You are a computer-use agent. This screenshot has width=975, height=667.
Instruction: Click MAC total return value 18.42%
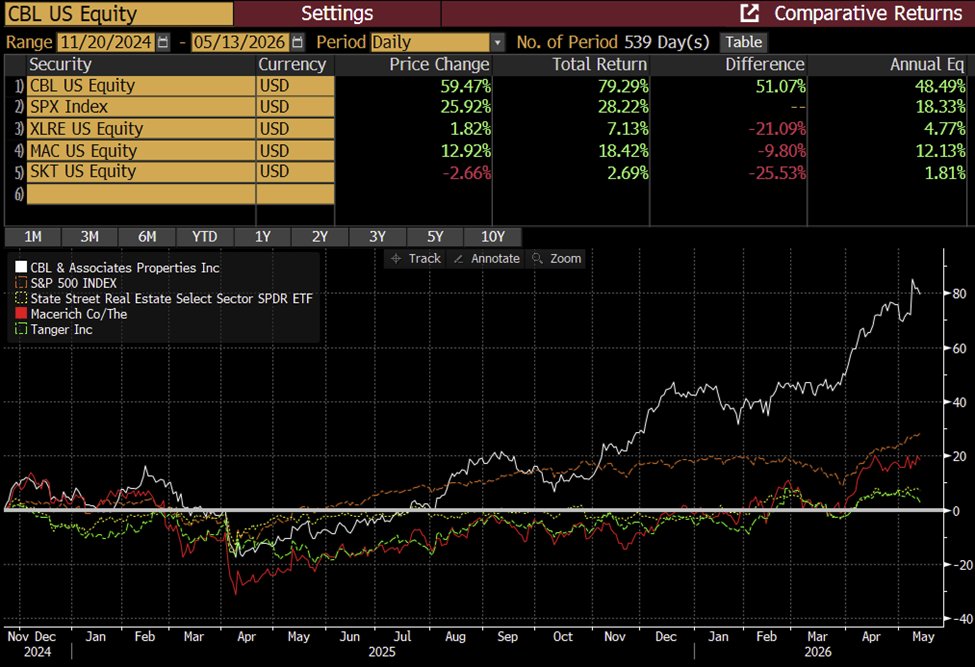coord(623,150)
